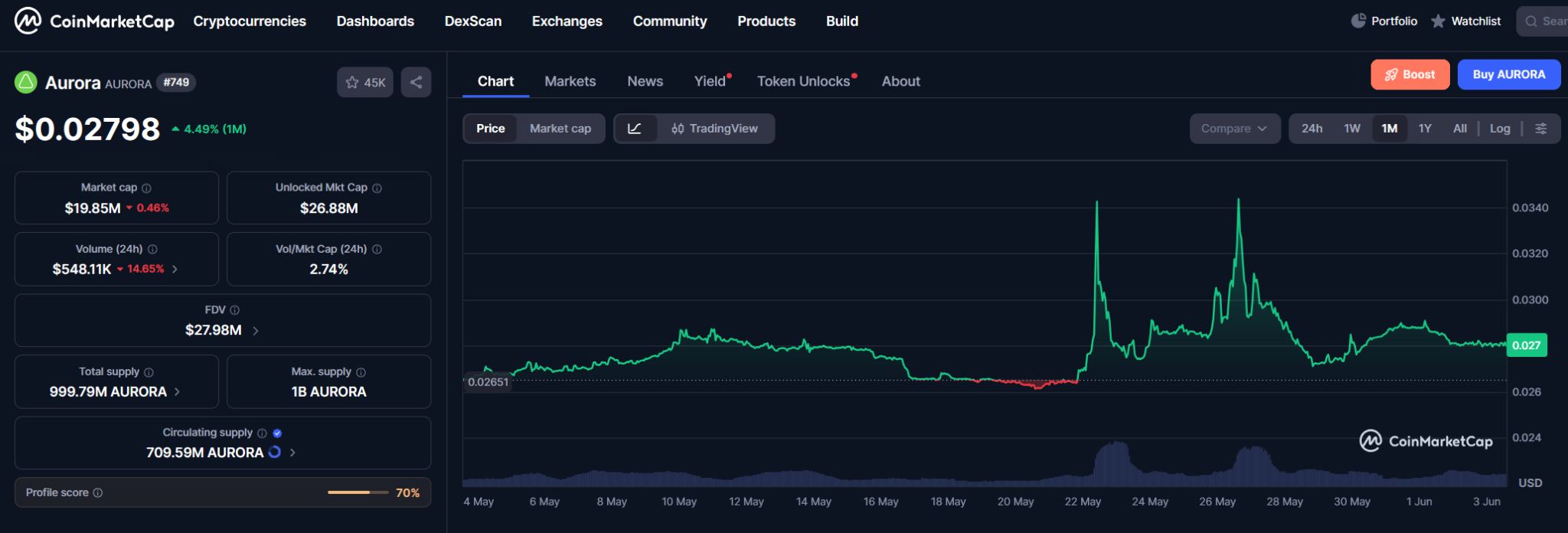Select 1Y chart range
1568x533 pixels.
click(1425, 129)
